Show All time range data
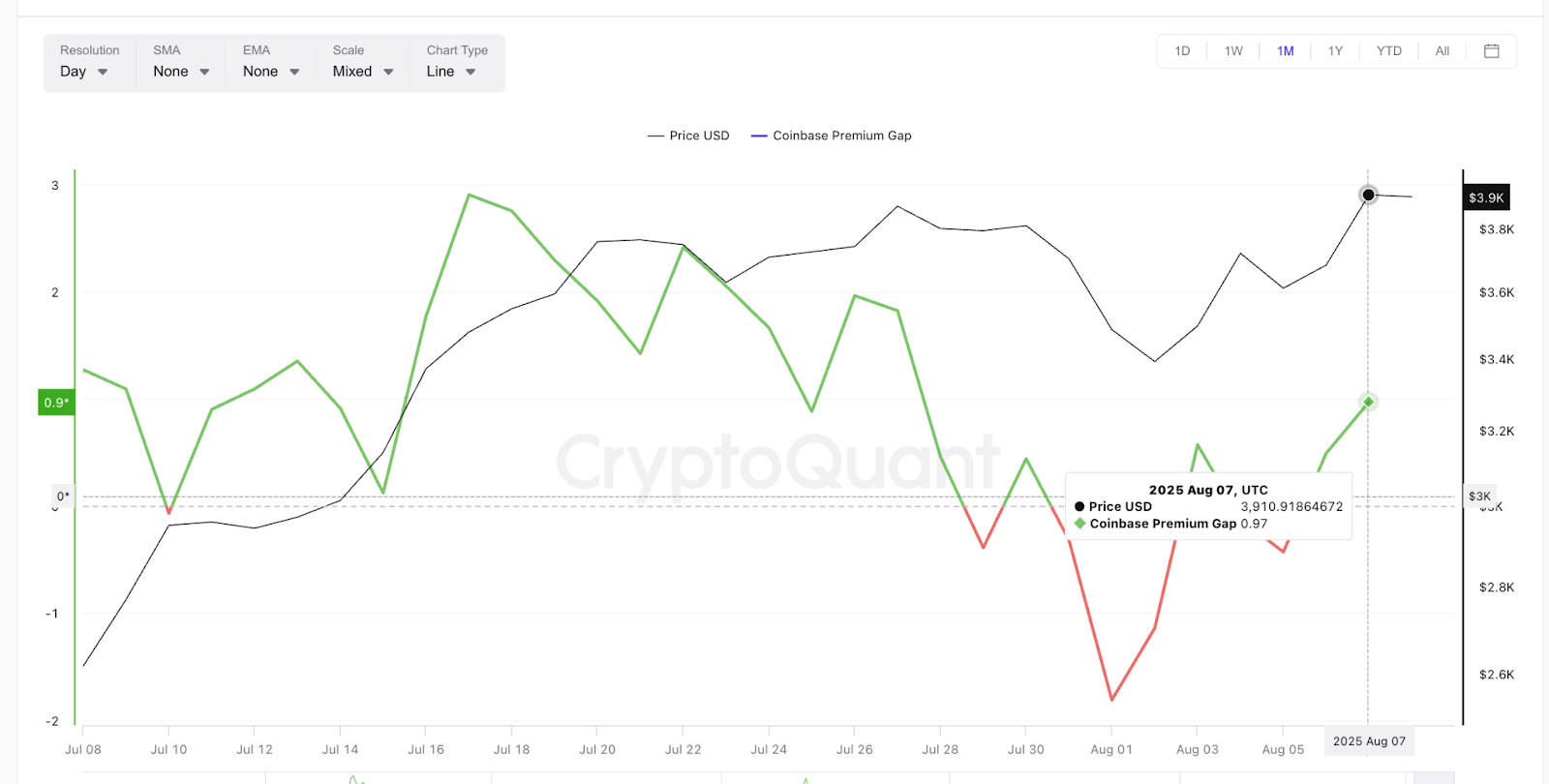The image size is (1549, 784). point(1442,51)
